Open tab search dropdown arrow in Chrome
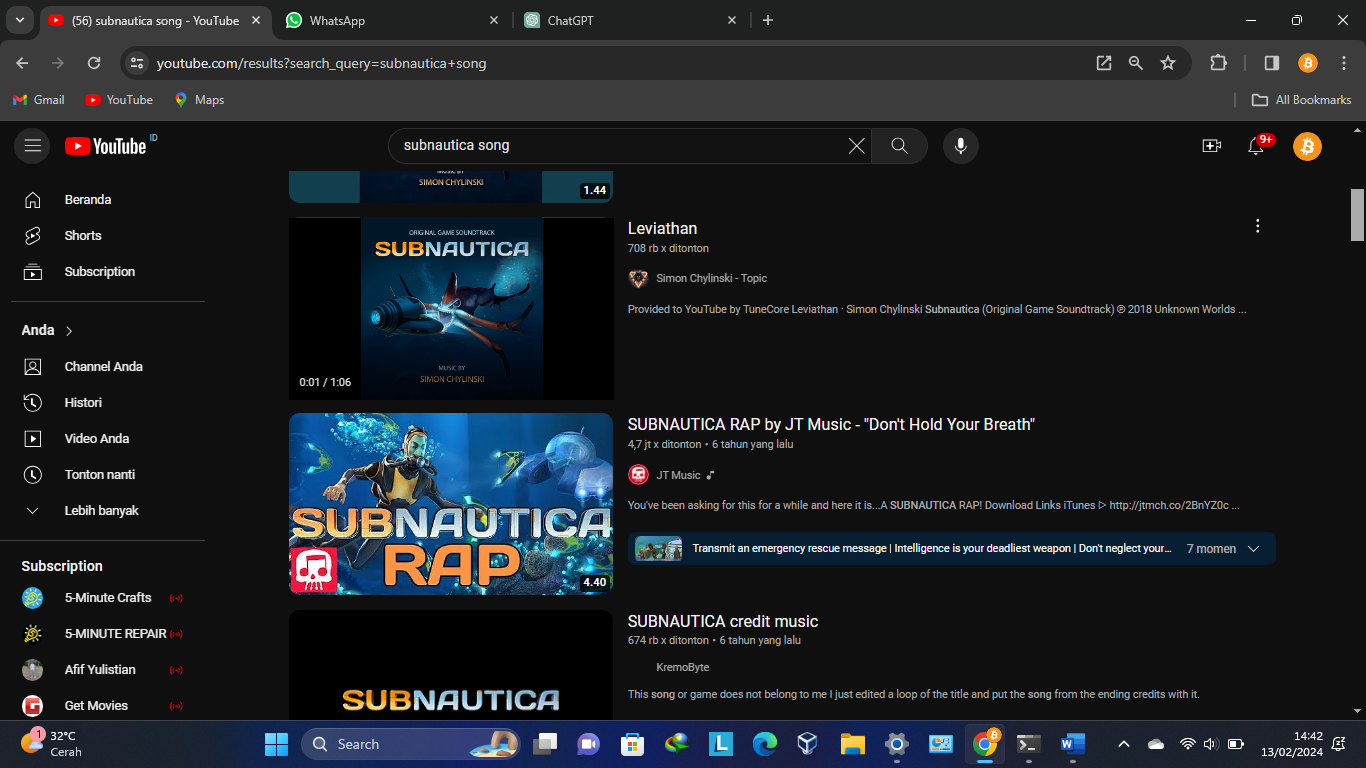The height and width of the screenshot is (768, 1366). 19,20
